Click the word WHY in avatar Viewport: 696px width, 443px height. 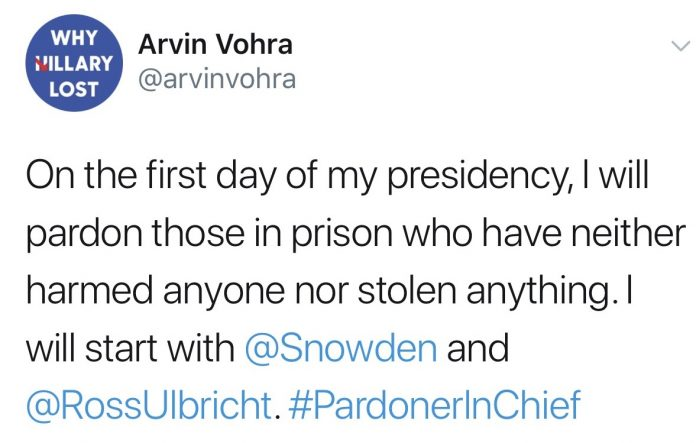click(x=74, y=38)
